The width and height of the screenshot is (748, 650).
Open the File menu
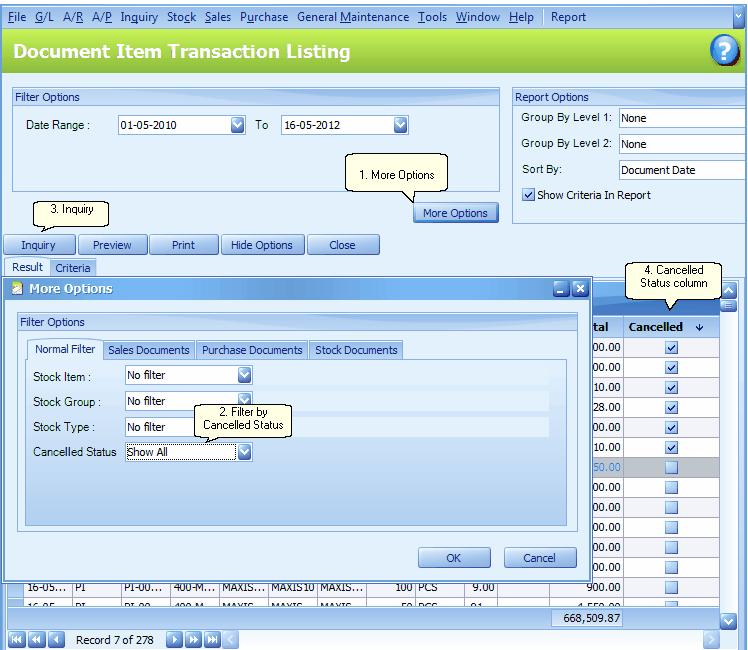(17, 17)
